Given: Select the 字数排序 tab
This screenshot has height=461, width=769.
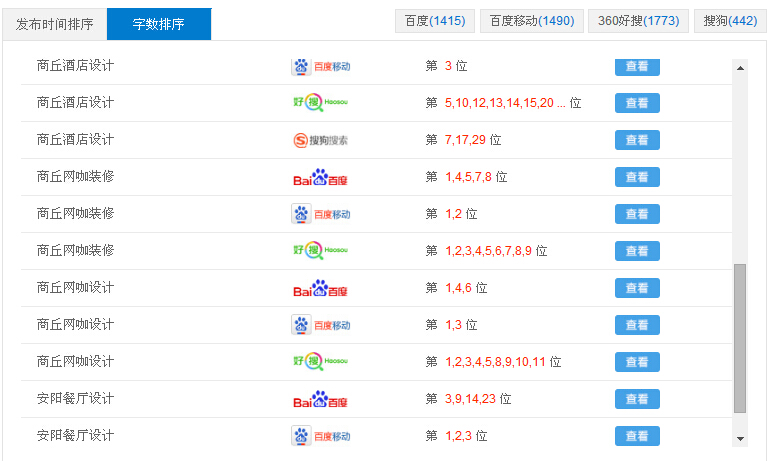Looking at the screenshot, I should tap(159, 24).
